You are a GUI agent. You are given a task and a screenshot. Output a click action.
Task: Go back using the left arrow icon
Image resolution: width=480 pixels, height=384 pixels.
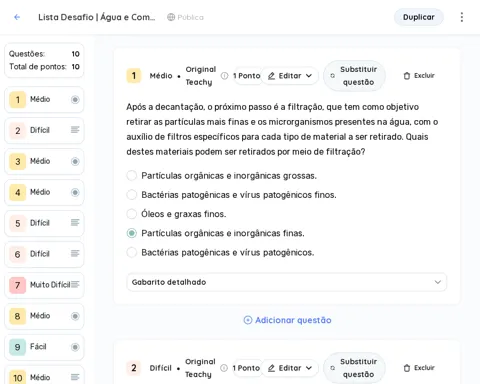(x=17, y=17)
